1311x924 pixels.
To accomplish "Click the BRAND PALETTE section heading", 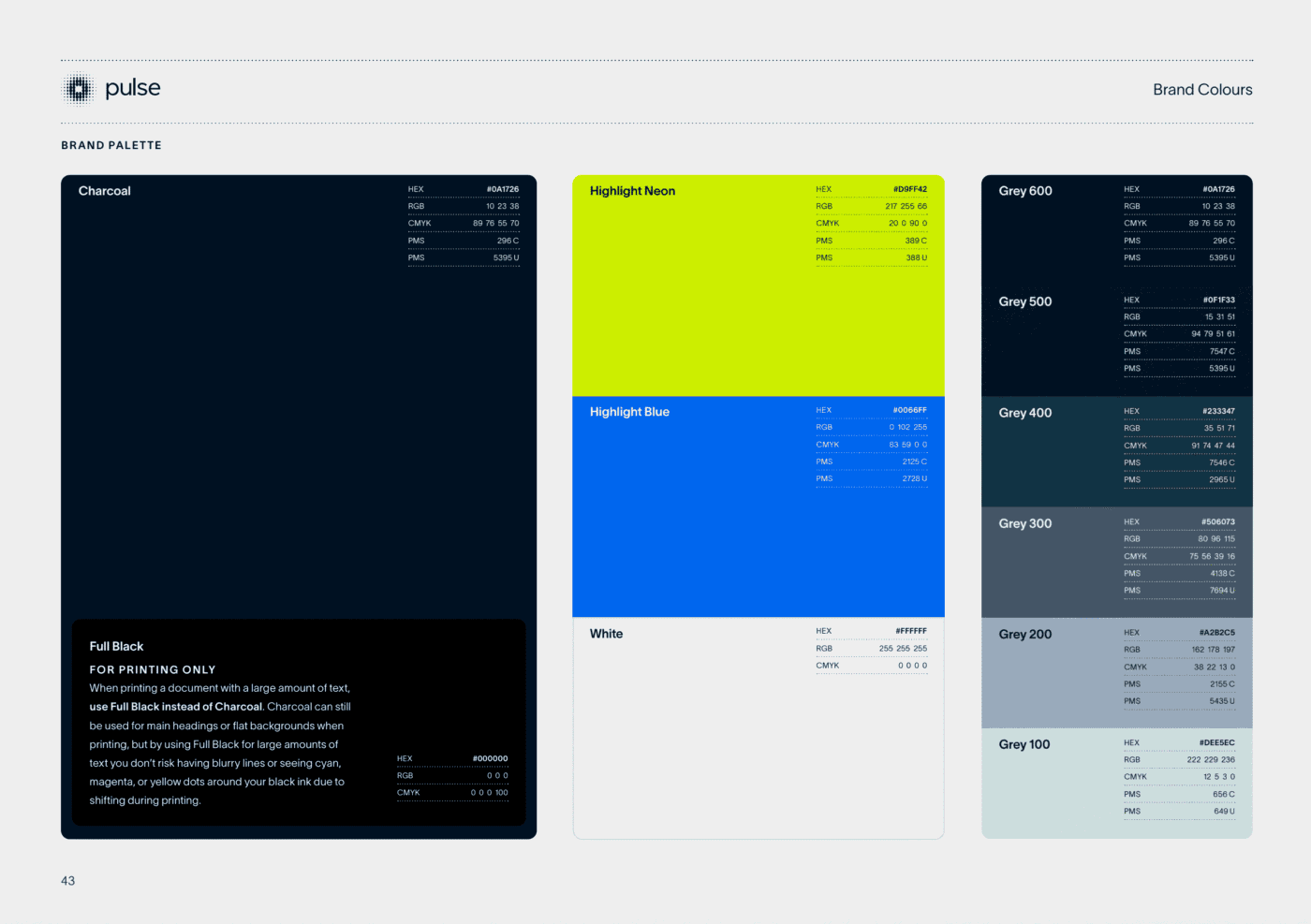I will (x=111, y=145).
